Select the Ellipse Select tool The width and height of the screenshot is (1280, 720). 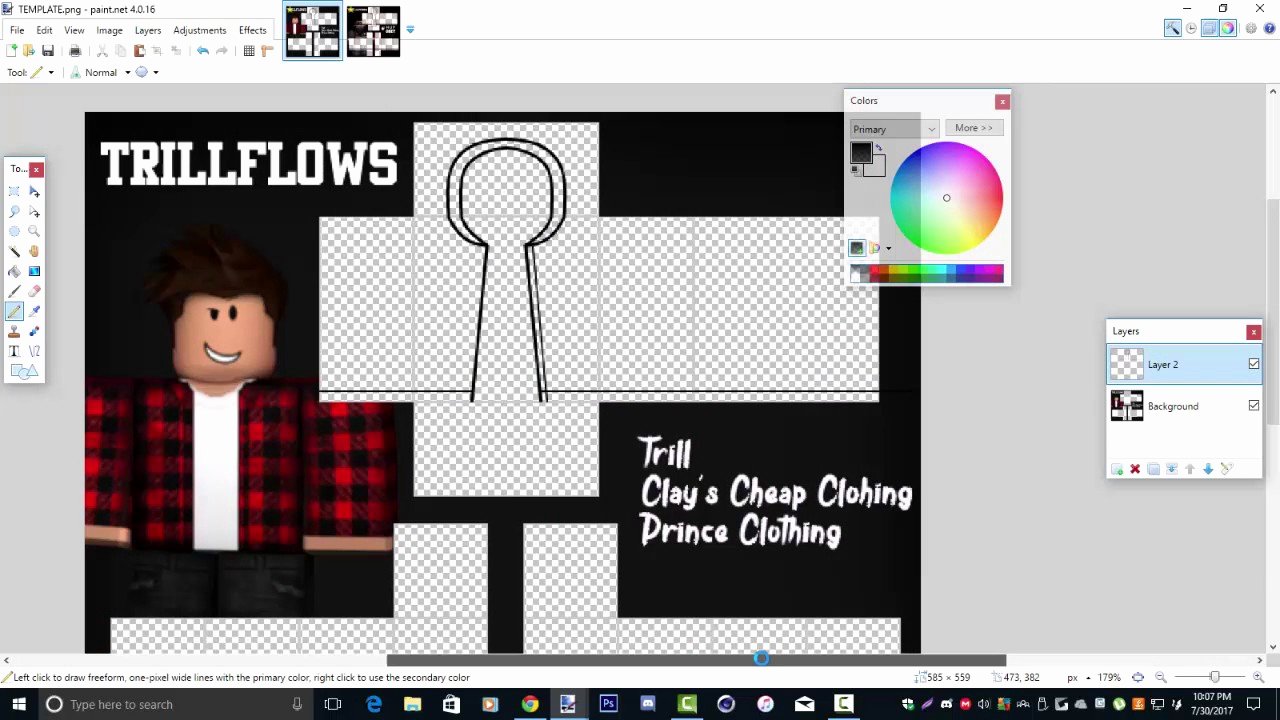[14, 231]
